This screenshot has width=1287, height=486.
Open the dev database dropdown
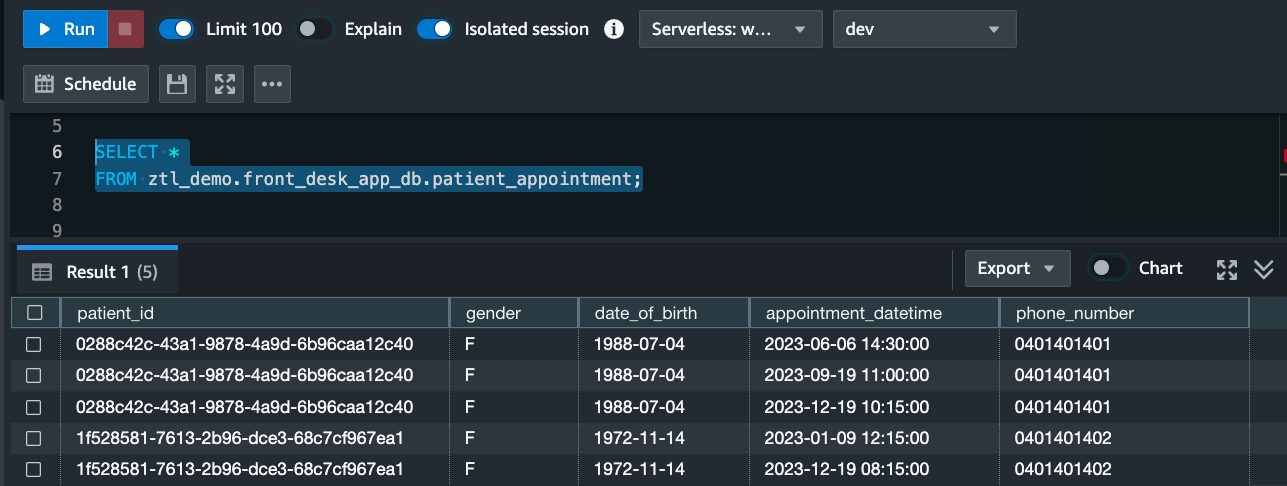pos(924,29)
